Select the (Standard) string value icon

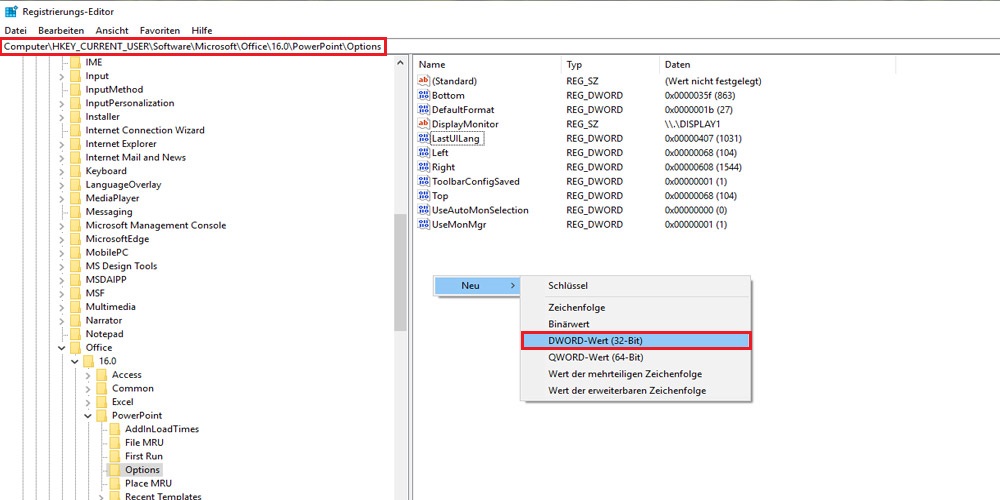[424, 81]
